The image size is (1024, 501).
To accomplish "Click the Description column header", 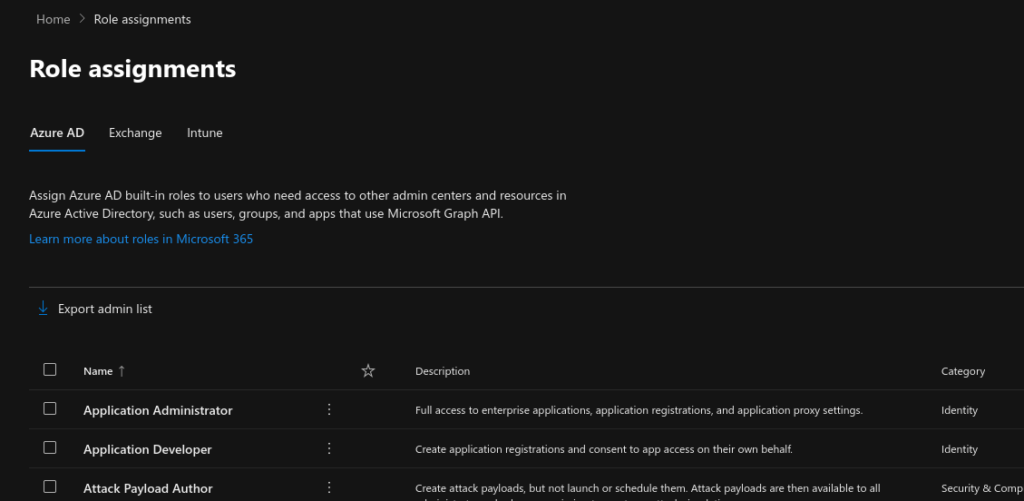I will [442, 371].
